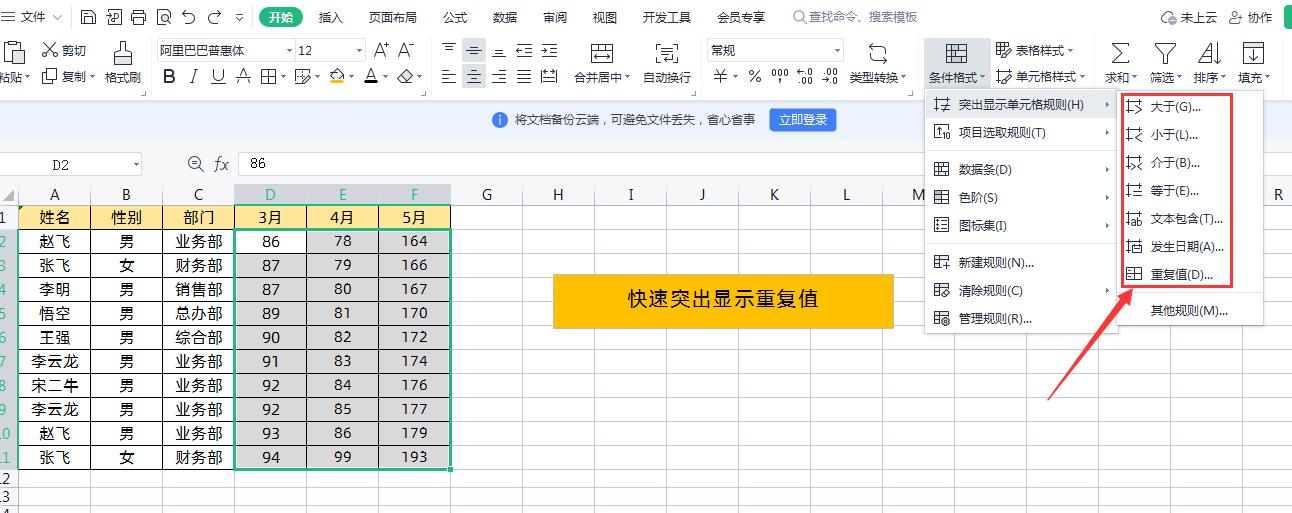The width and height of the screenshot is (1292, 513).
Task: Switch to Data (数据) tab
Action: point(505,17)
